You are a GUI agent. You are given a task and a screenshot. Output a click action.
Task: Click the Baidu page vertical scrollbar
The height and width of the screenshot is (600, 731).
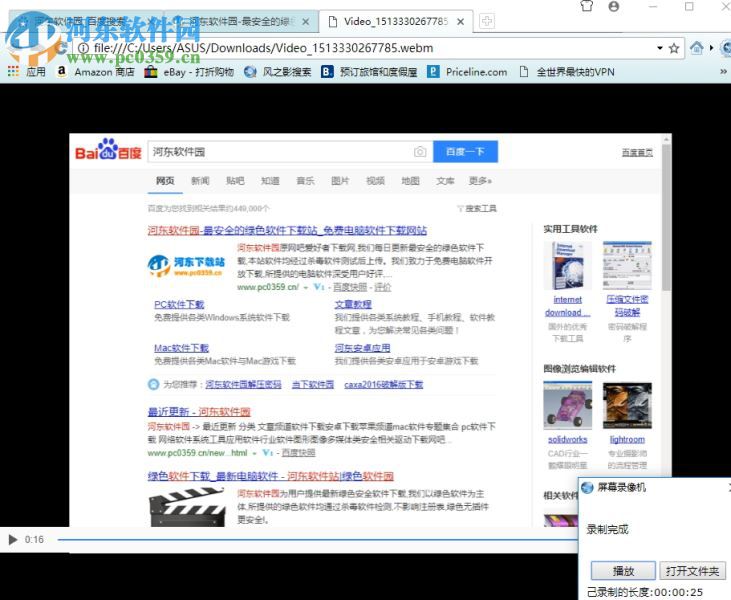(x=667, y=217)
